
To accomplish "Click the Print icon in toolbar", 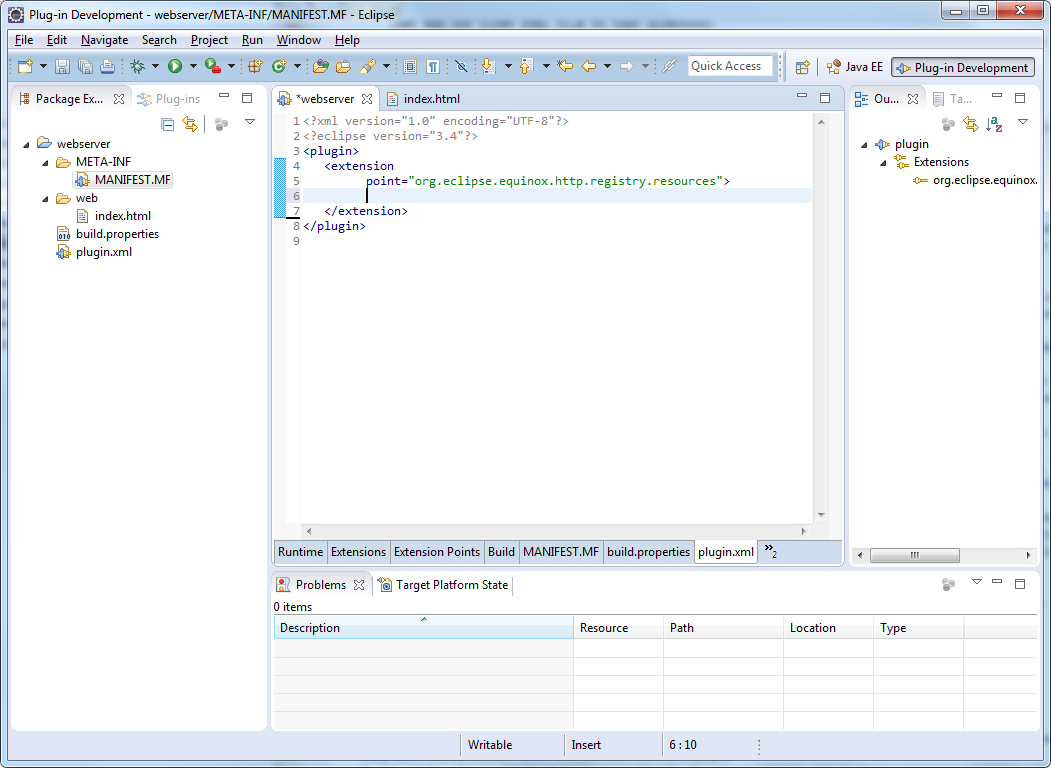I will (x=107, y=66).
